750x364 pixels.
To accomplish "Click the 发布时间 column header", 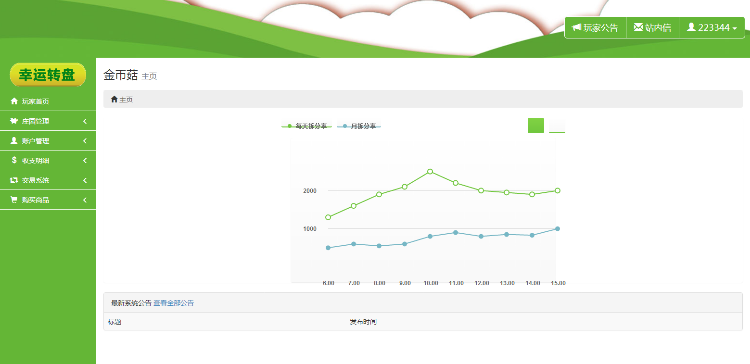I will (363, 322).
